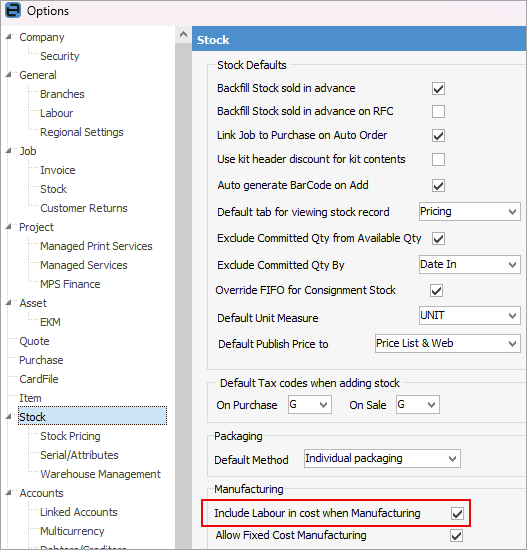The width and height of the screenshot is (527, 550).
Task: Open the On Purchase tax code dropdown
Action: [310, 405]
